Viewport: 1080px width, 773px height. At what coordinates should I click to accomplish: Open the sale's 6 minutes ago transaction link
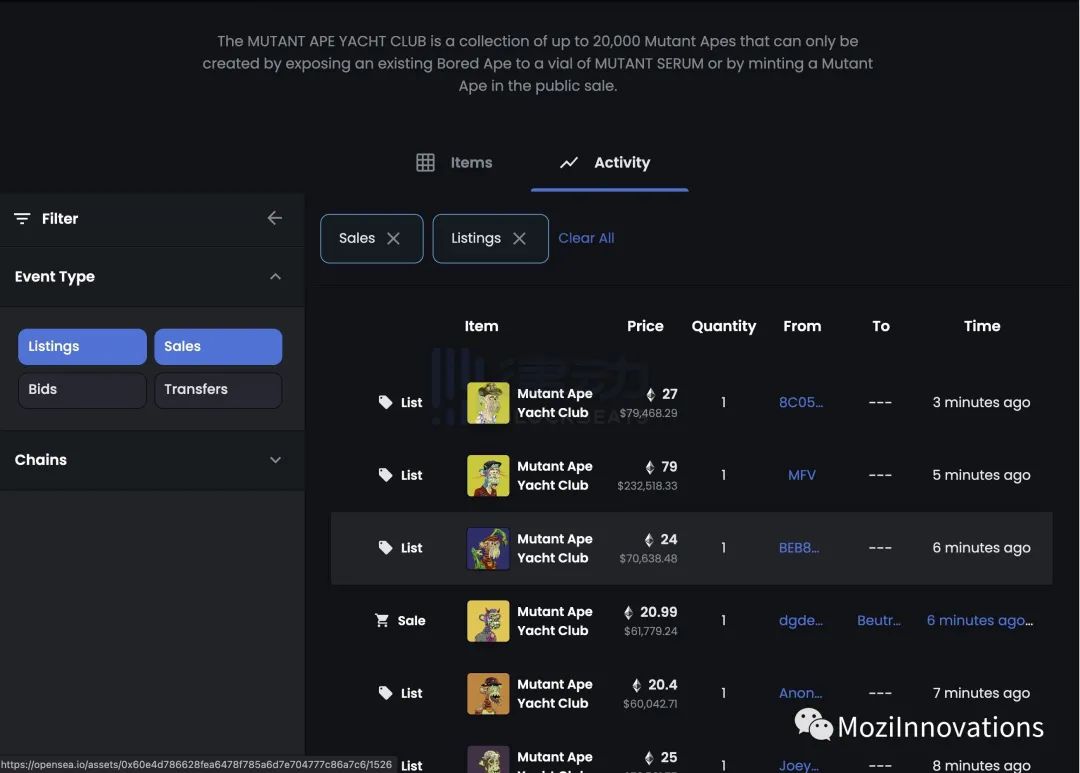(x=979, y=621)
